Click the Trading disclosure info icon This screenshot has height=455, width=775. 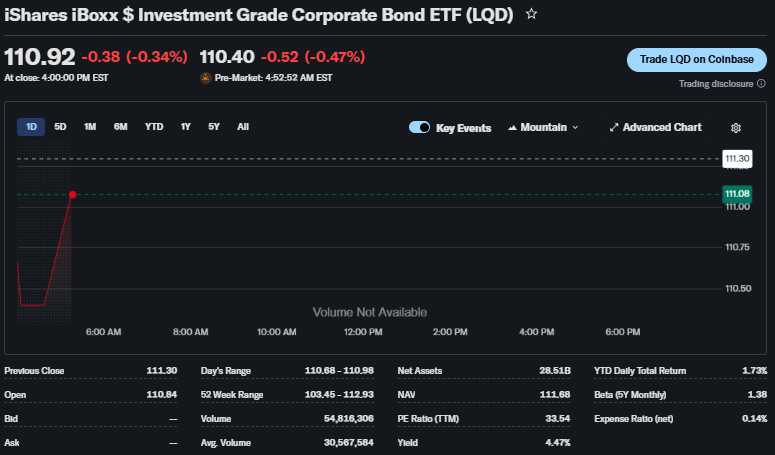(762, 84)
